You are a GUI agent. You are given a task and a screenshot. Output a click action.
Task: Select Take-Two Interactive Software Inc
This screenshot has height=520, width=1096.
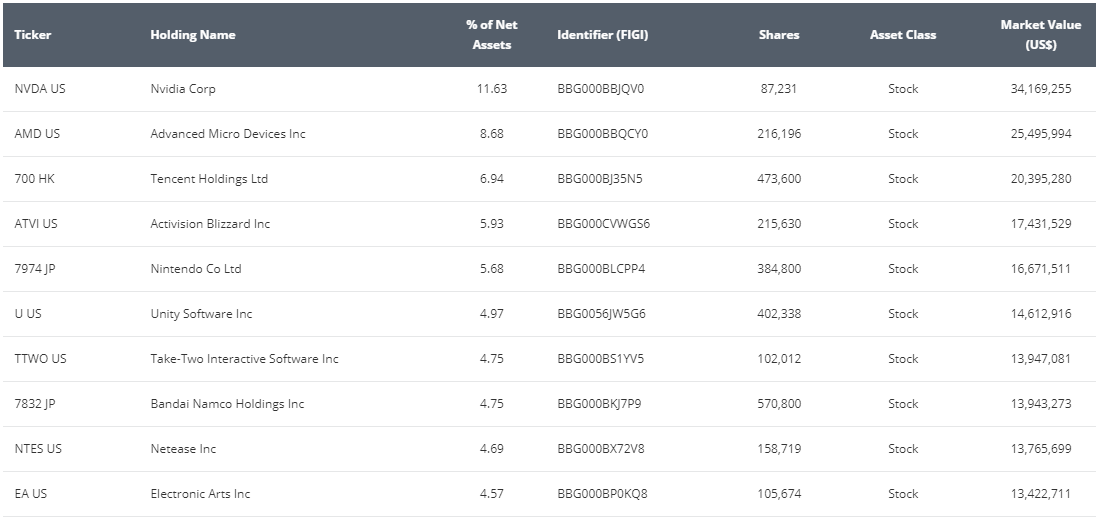(x=245, y=359)
